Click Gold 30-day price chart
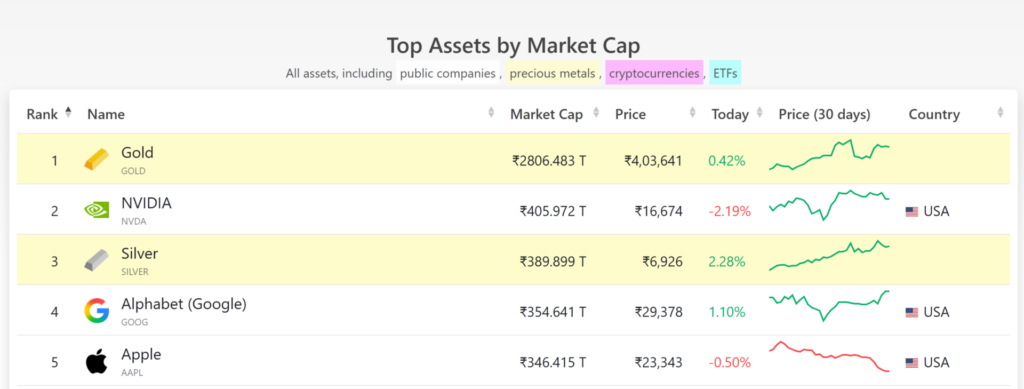 pos(829,155)
